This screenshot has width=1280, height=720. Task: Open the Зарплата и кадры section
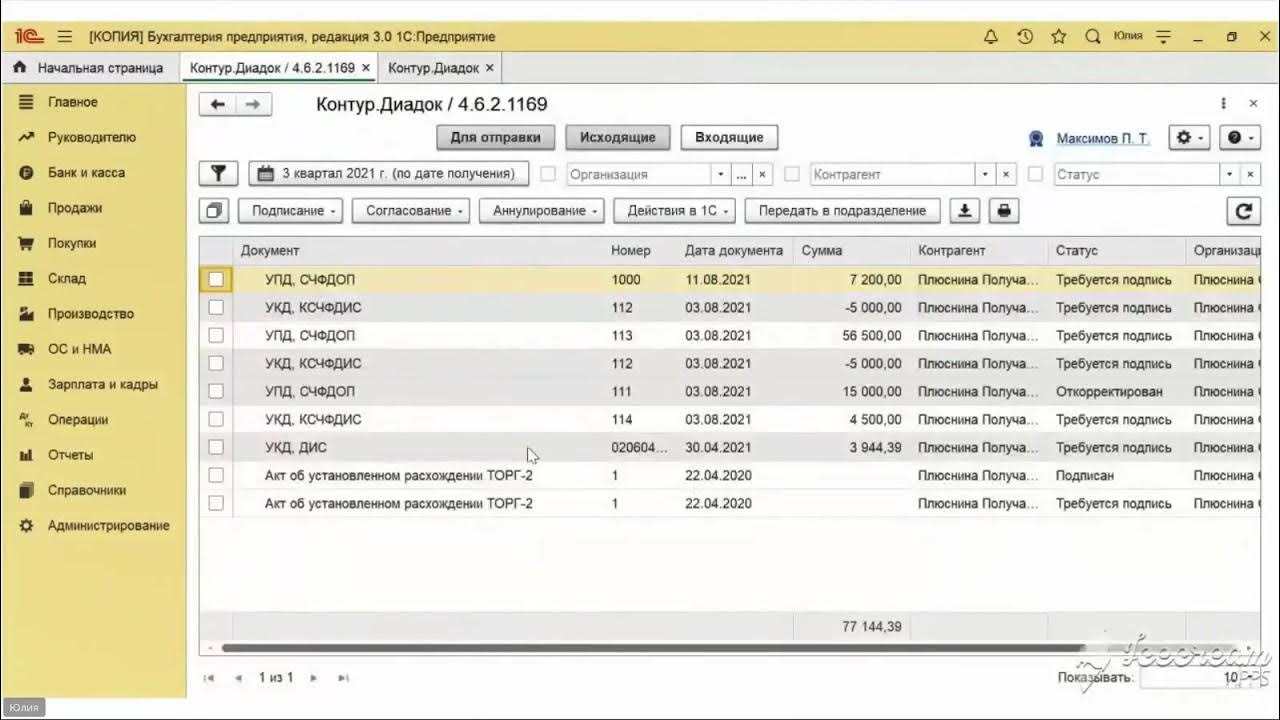103,384
